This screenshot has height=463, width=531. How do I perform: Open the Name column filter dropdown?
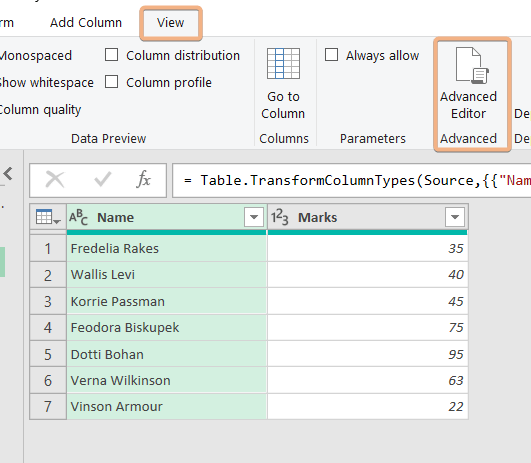(x=254, y=217)
